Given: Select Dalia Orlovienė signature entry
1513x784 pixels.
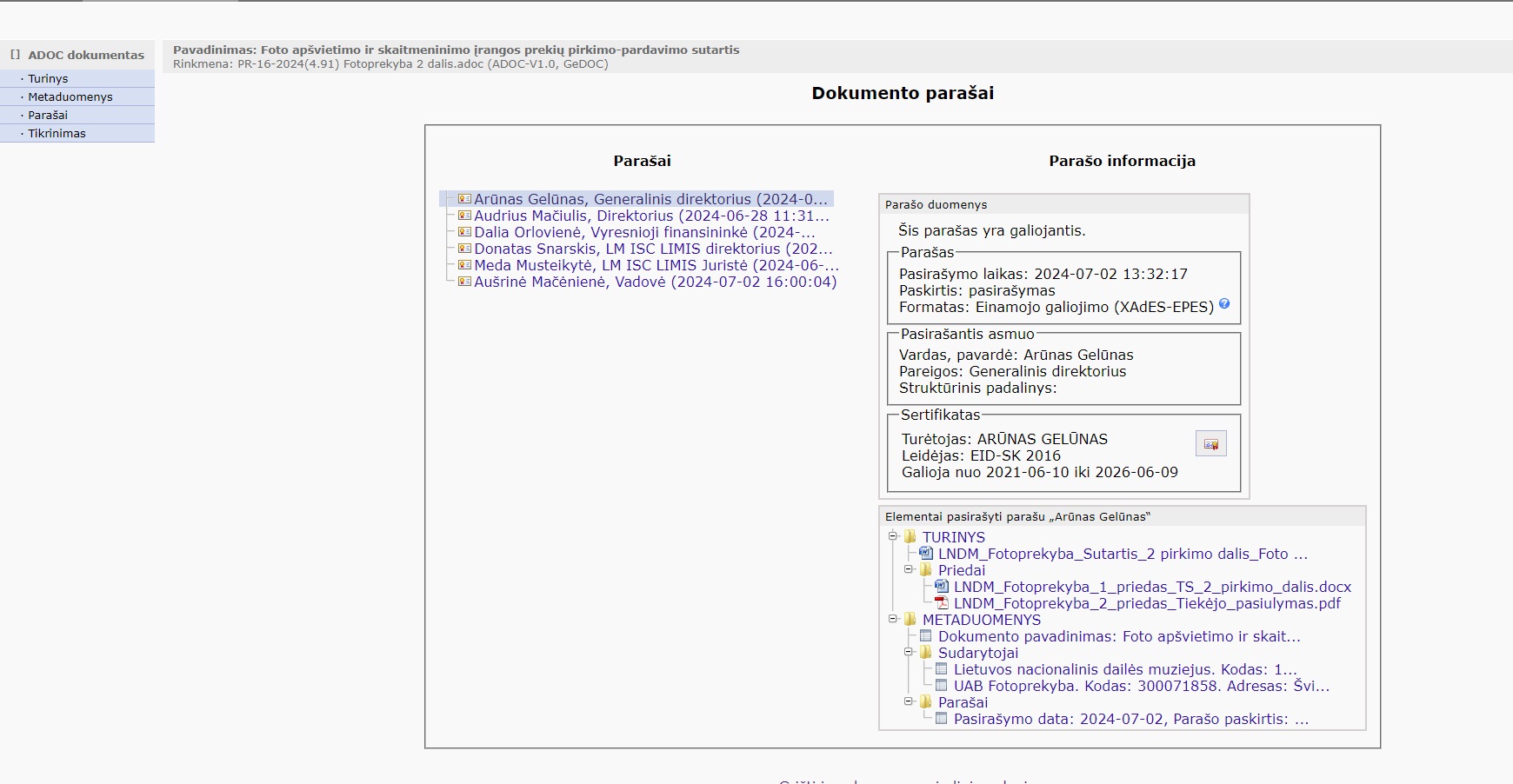Looking at the screenshot, I should pyautogui.click(x=643, y=232).
